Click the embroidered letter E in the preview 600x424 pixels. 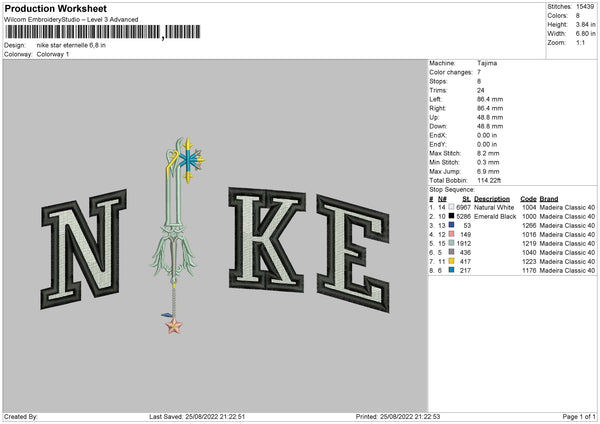[x=353, y=253]
